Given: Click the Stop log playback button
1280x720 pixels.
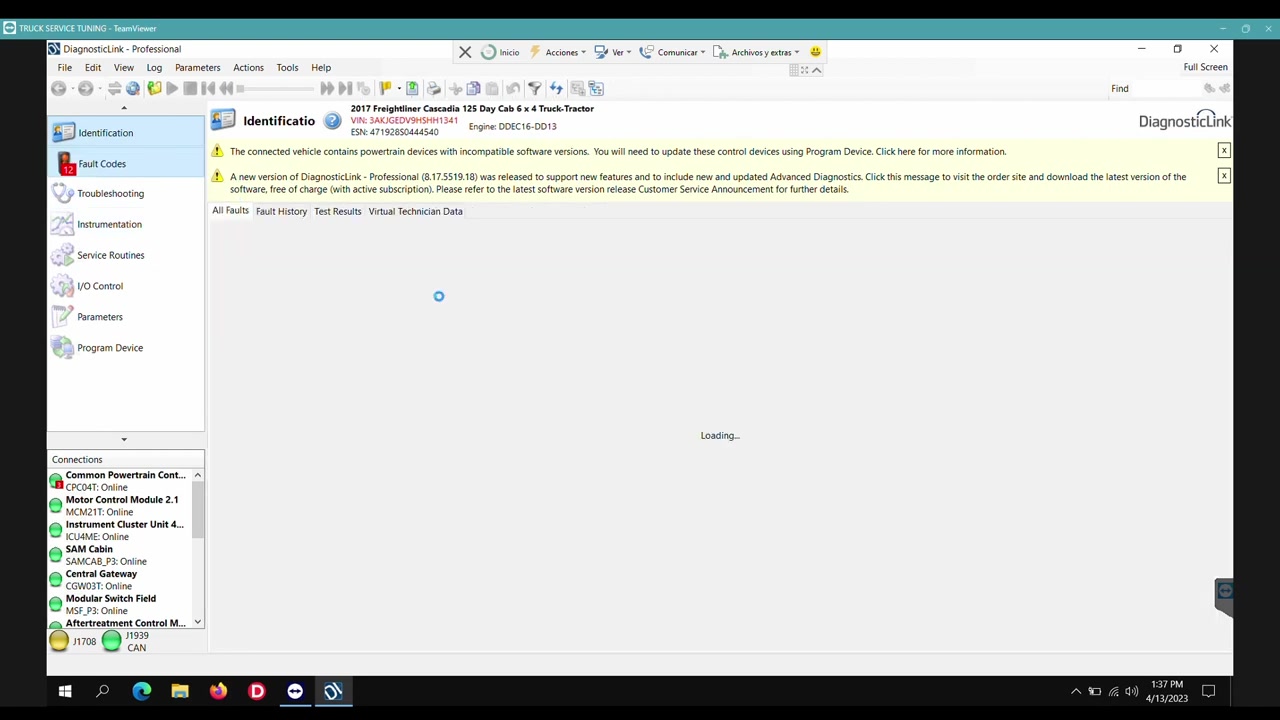Looking at the screenshot, I should (190, 89).
